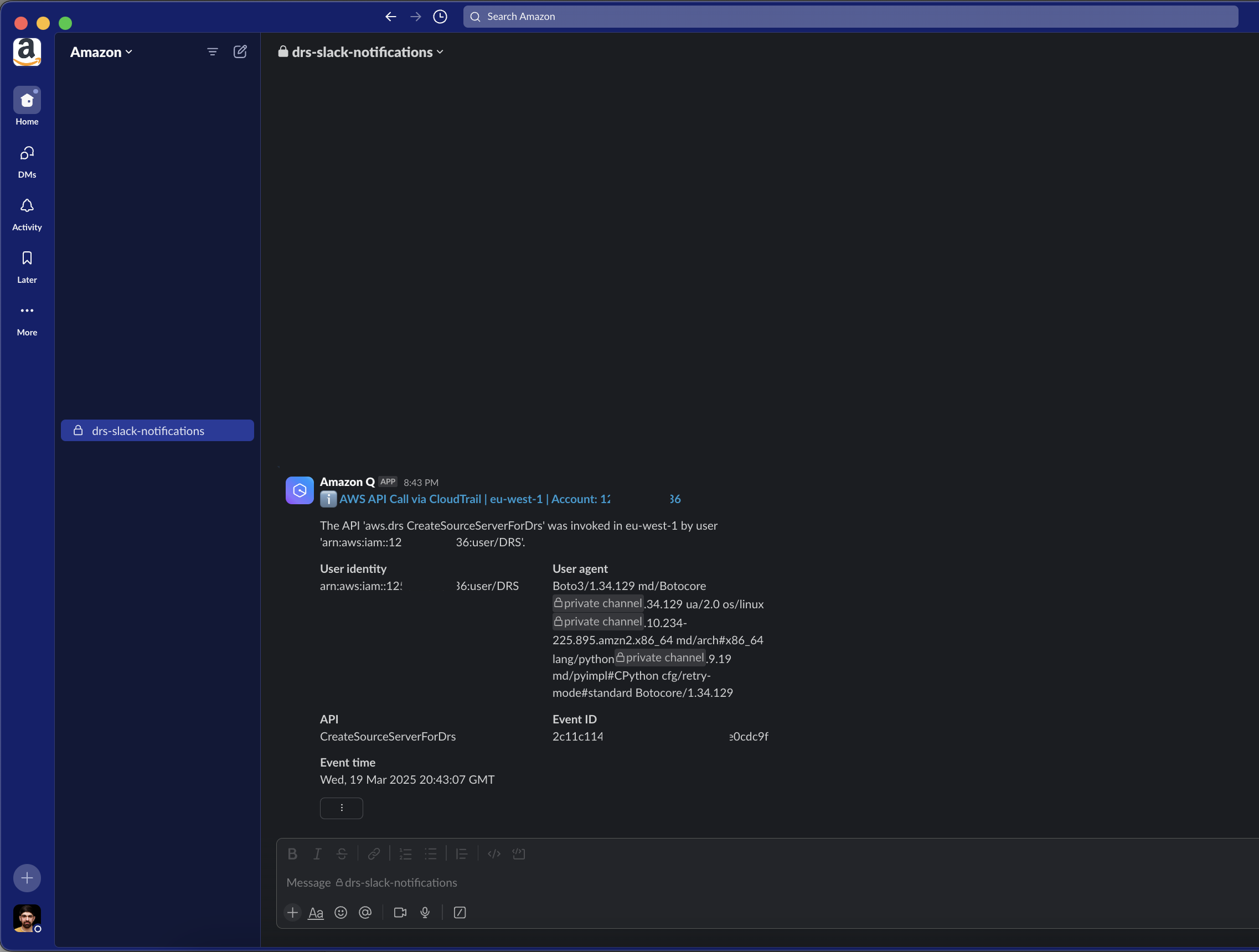This screenshot has width=1259, height=952.
Task: Open the three-dot overflow button under message
Action: (x=342, y=808)
